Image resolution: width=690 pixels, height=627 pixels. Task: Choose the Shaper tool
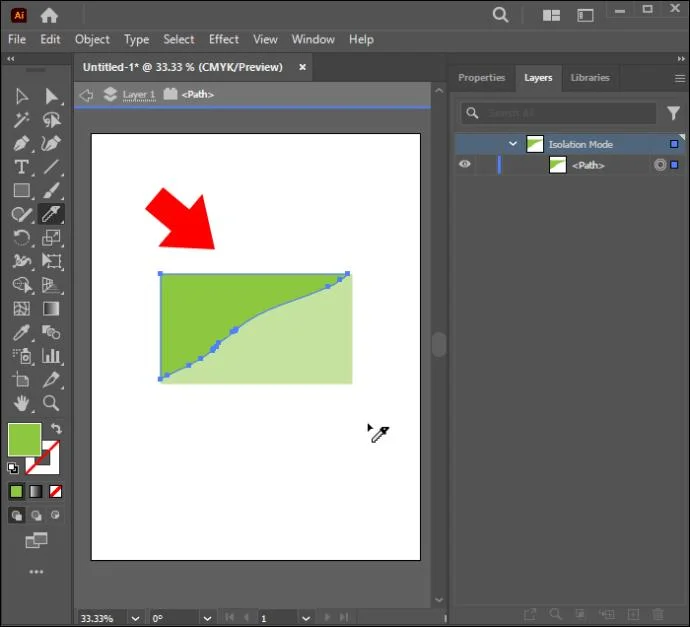point(21,214)
